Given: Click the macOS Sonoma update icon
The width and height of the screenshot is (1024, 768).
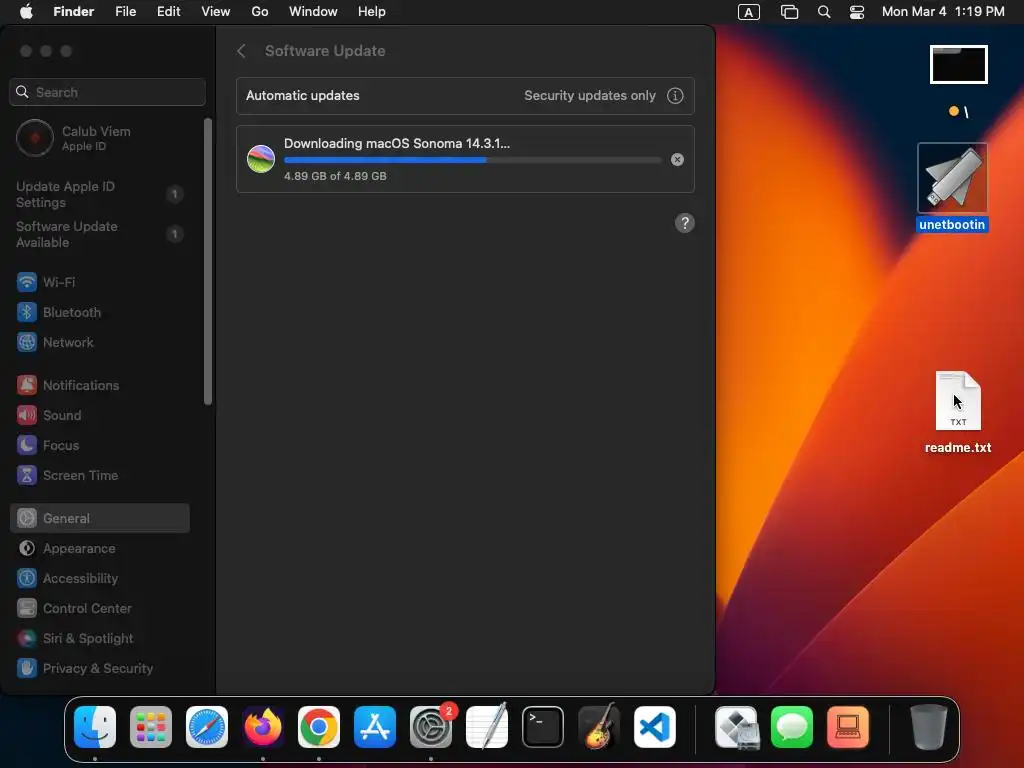Looking at the screenshot, I should click(261, 159).
